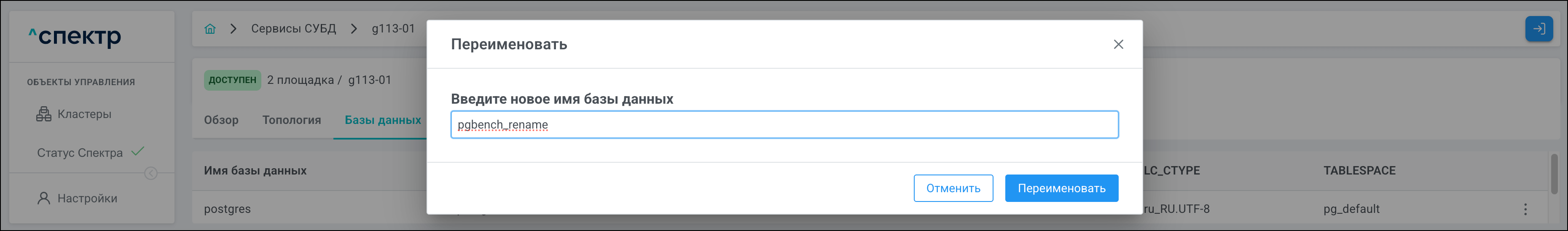The image size is (1568, 231).
Task: Close the Переименовать dialog with X
Action: 1118,45
